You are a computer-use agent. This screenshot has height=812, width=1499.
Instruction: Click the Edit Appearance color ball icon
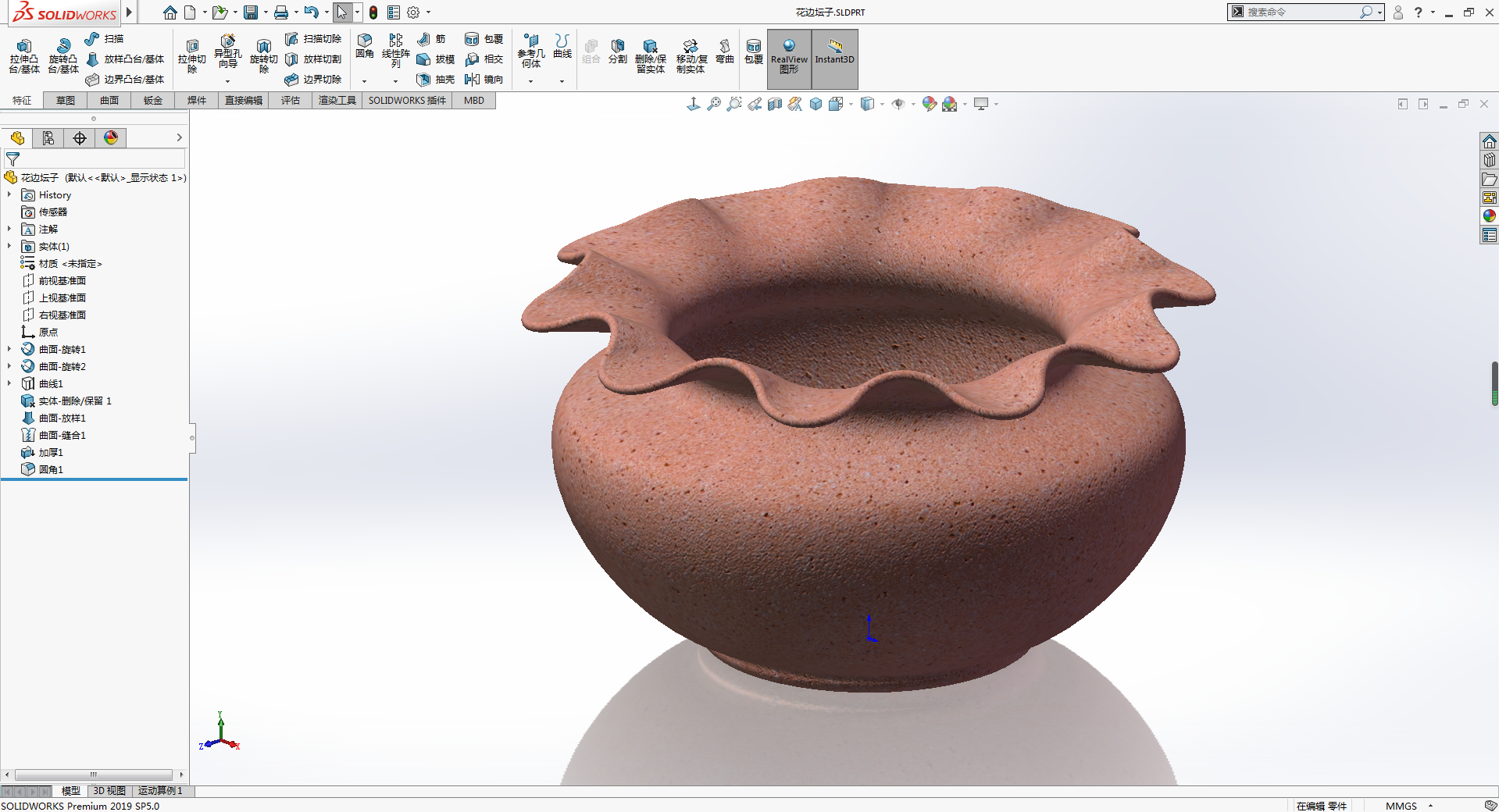[x=929, y=104]
